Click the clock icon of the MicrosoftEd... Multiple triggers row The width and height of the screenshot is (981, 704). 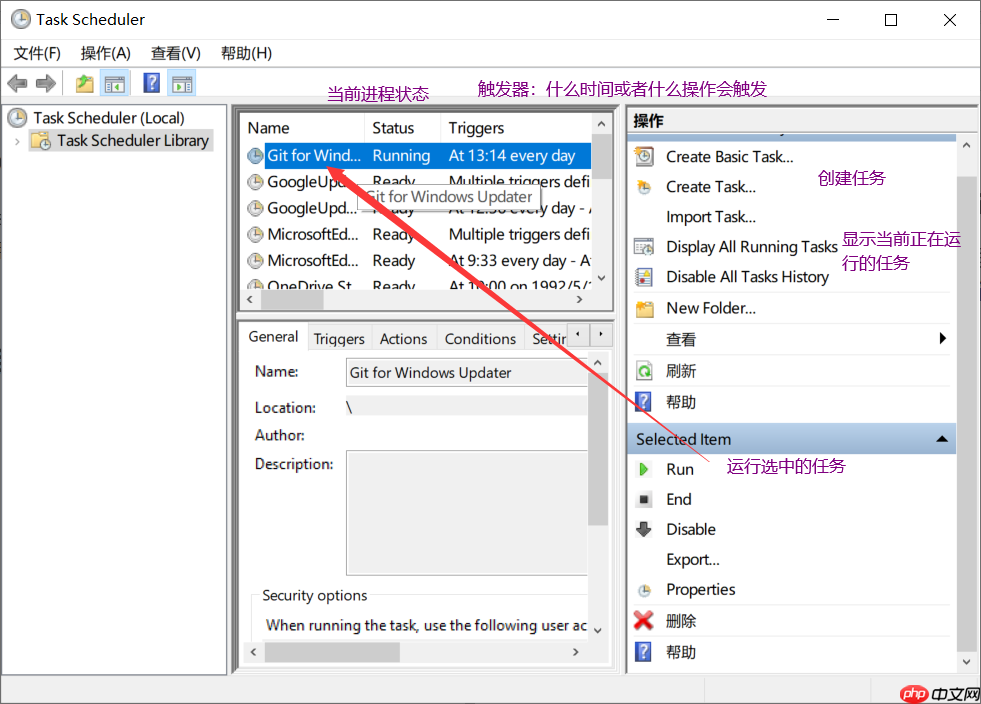pos(255,235)
